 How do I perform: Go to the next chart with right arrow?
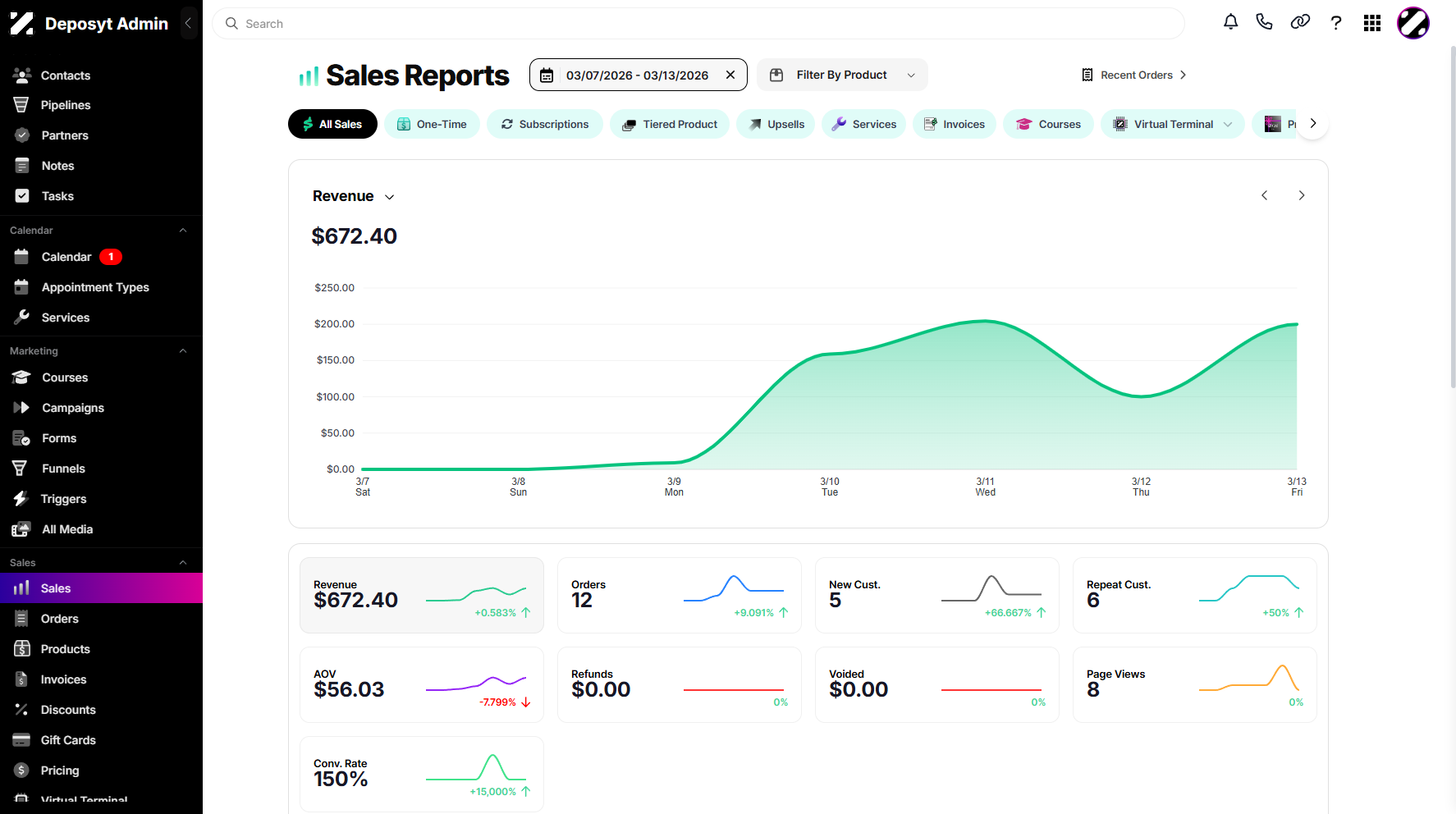tap(1301, 195)
